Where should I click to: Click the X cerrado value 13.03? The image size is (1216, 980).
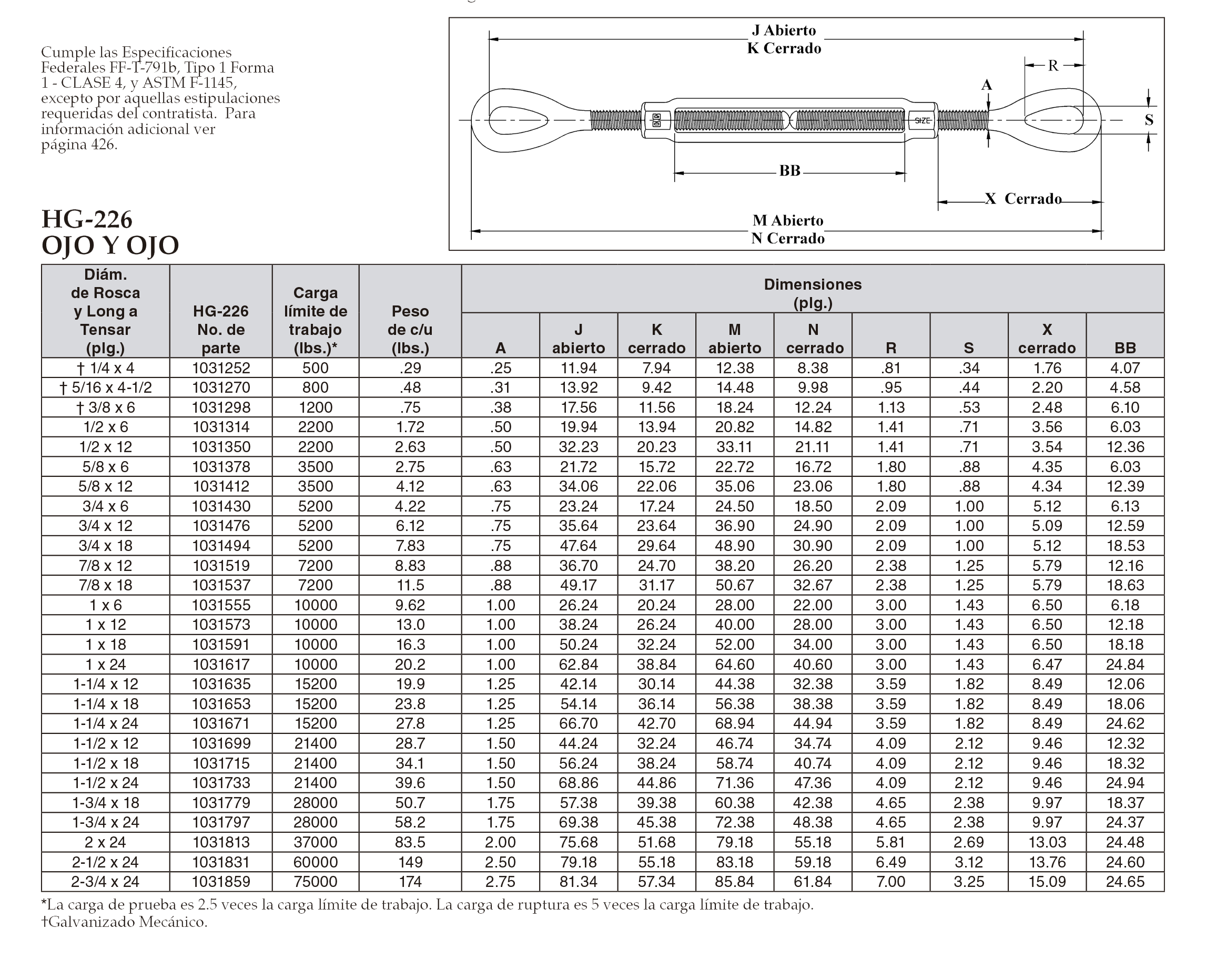1047,842
